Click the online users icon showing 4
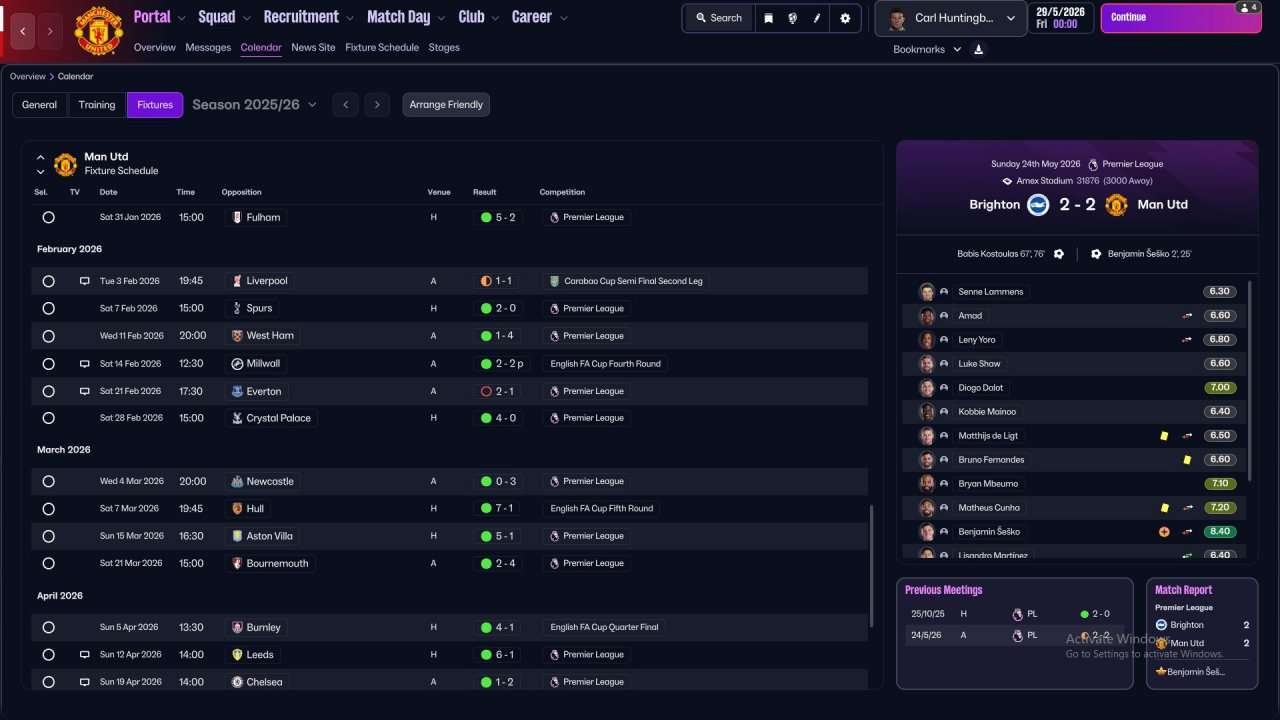The width and height of the screenshot is (1280, 720). [1247, 7]
